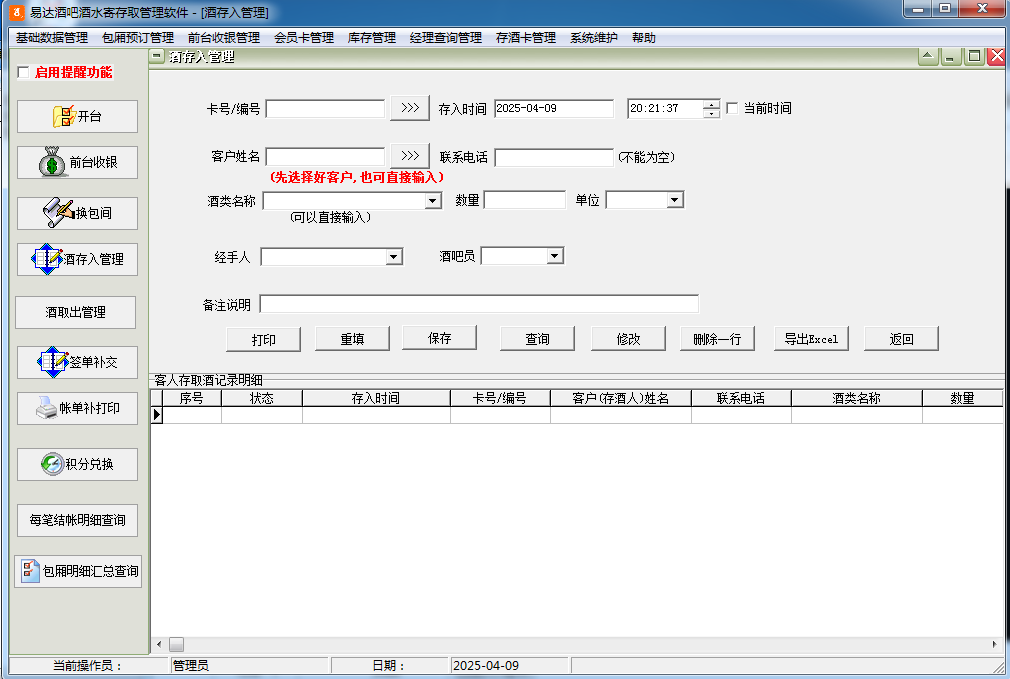The width and height of the screenshot is (1010, 679).
Task: Check the 当前时间 checkbox
Action: (732, 108)
